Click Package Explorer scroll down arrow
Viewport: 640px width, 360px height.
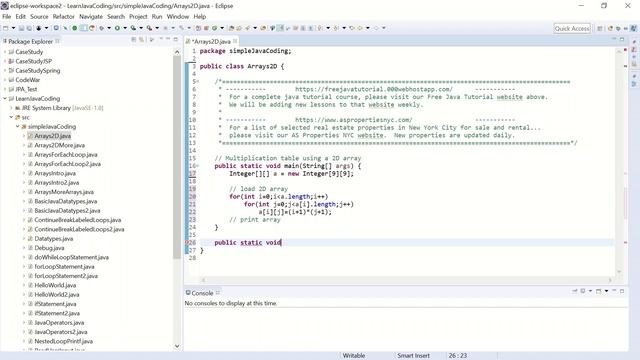tap(177, 346)
